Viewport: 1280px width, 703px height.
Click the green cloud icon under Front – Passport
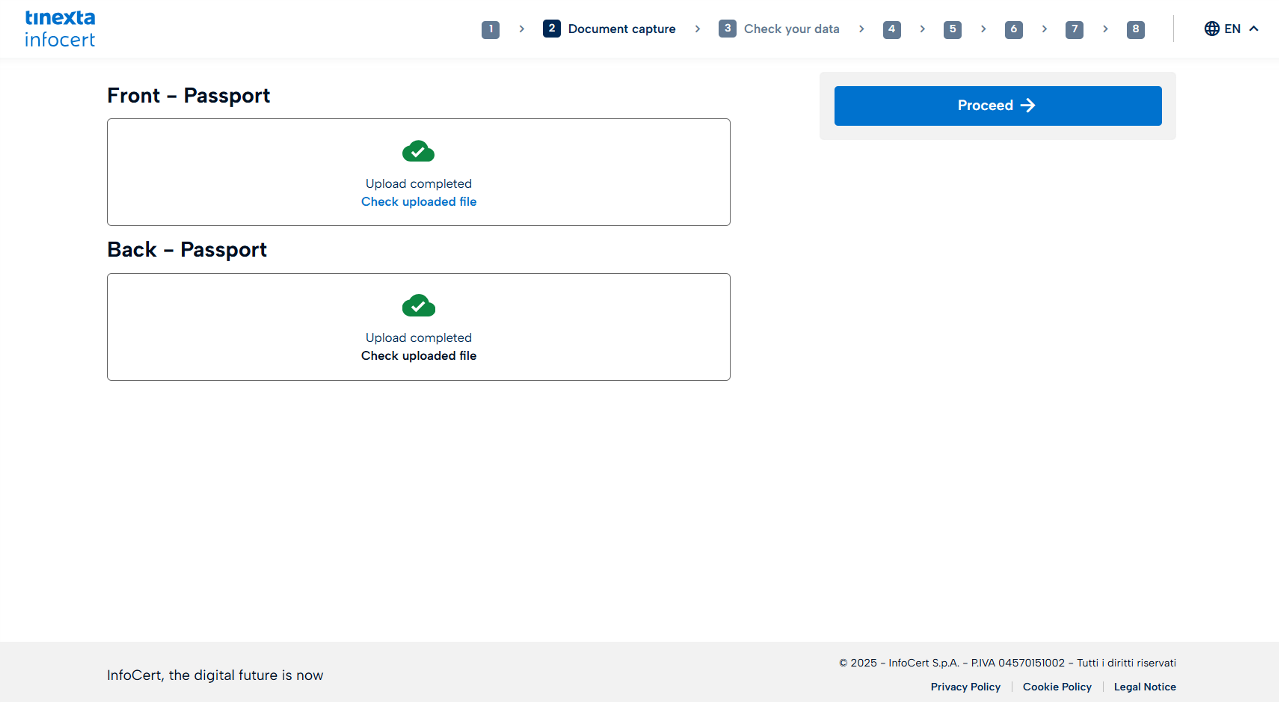point(418,151)
